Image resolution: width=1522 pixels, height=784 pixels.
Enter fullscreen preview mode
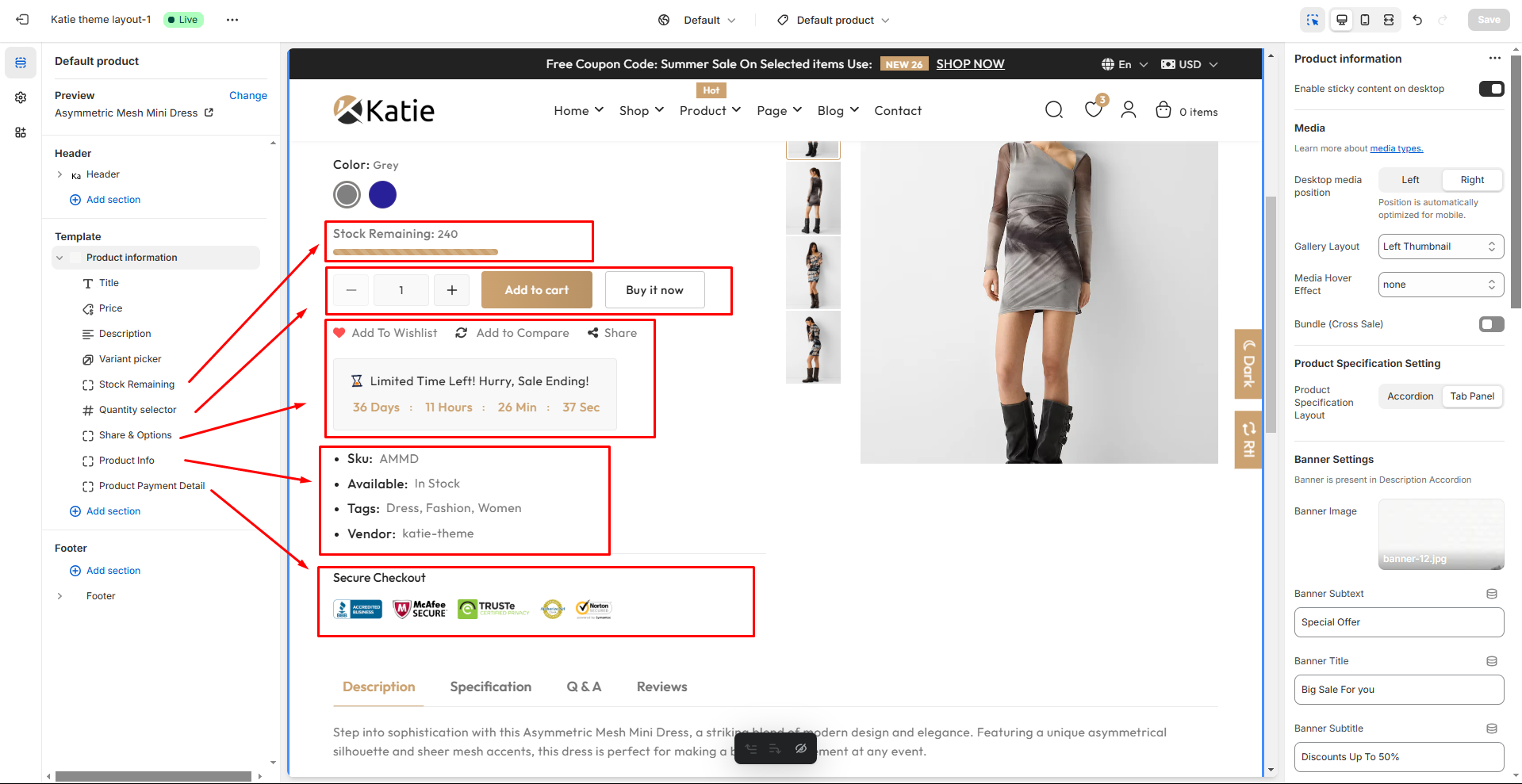[1388, 20]
